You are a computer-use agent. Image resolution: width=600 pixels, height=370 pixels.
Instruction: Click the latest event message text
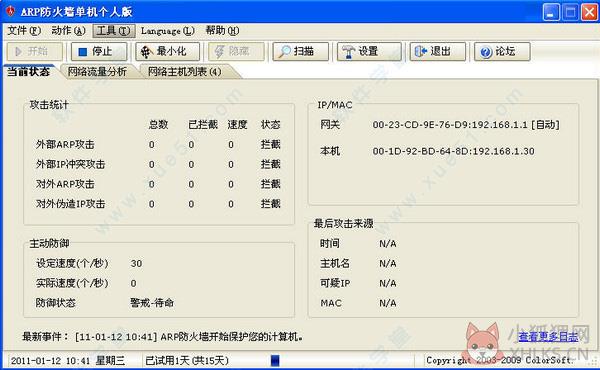tap(189, 337)
